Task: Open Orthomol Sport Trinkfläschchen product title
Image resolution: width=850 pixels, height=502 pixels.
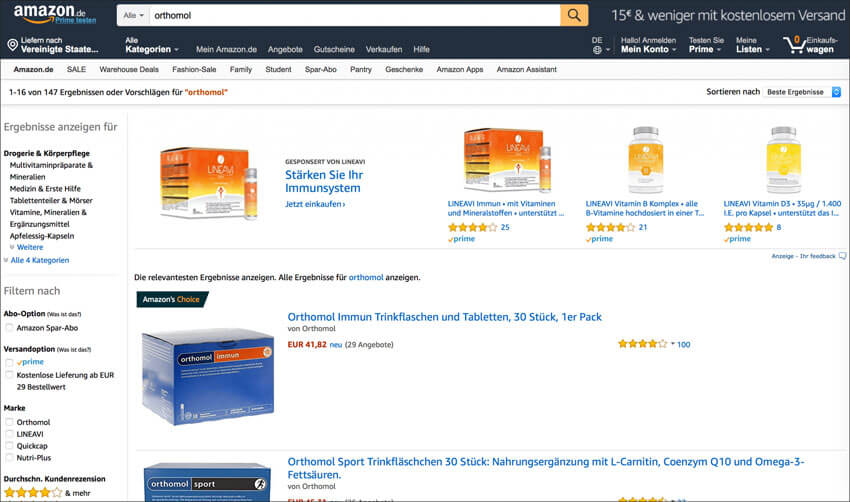Action: pos(546,468)
